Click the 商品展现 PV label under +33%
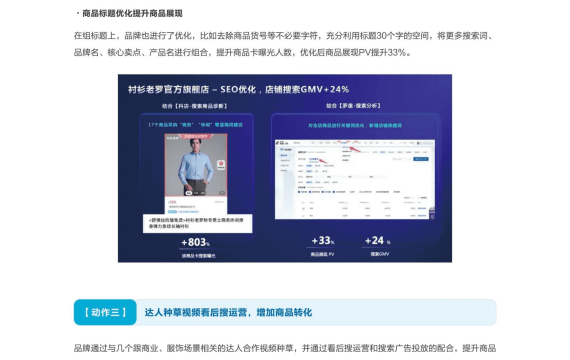Image resolution: width=570 pixels, height=360 pixels. click(322, 254)
